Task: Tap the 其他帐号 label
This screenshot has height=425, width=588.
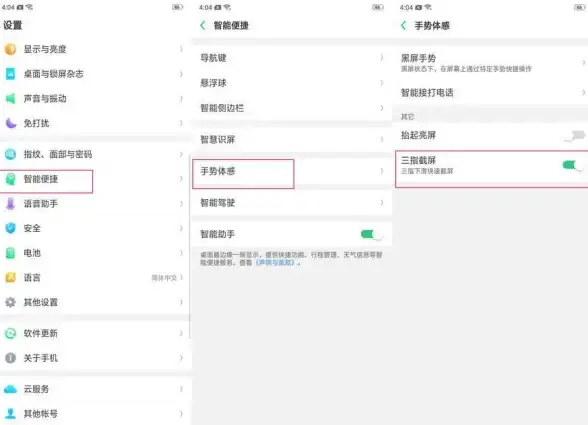Action: pyautogui.click(x=40, y=414)
